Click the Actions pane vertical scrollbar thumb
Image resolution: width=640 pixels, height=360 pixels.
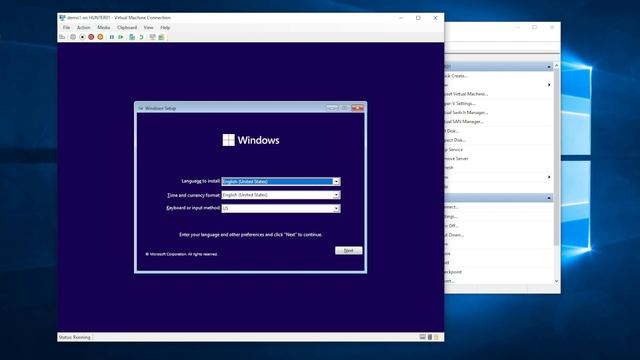pyautogui.click(x=556, y=157)
